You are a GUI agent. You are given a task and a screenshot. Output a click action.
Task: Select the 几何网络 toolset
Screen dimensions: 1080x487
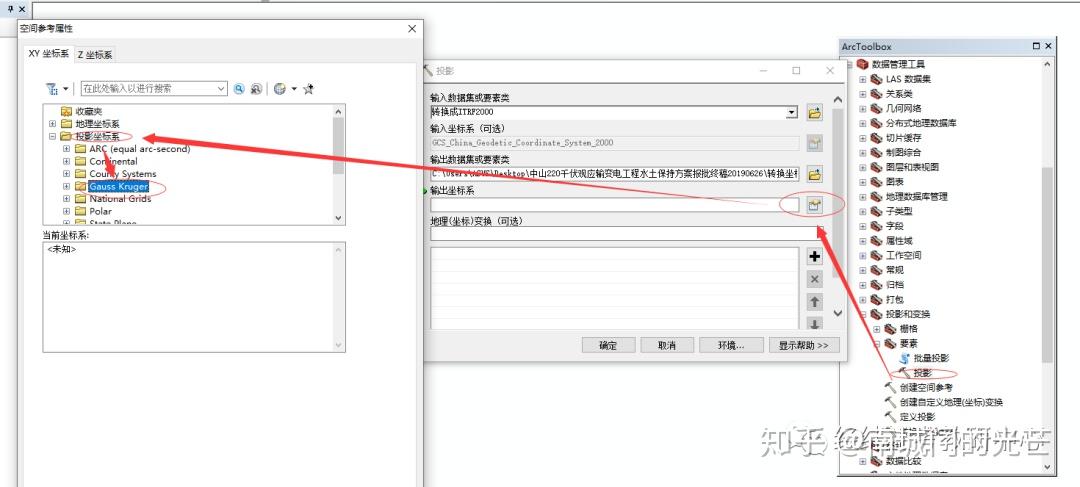(903, 108)
